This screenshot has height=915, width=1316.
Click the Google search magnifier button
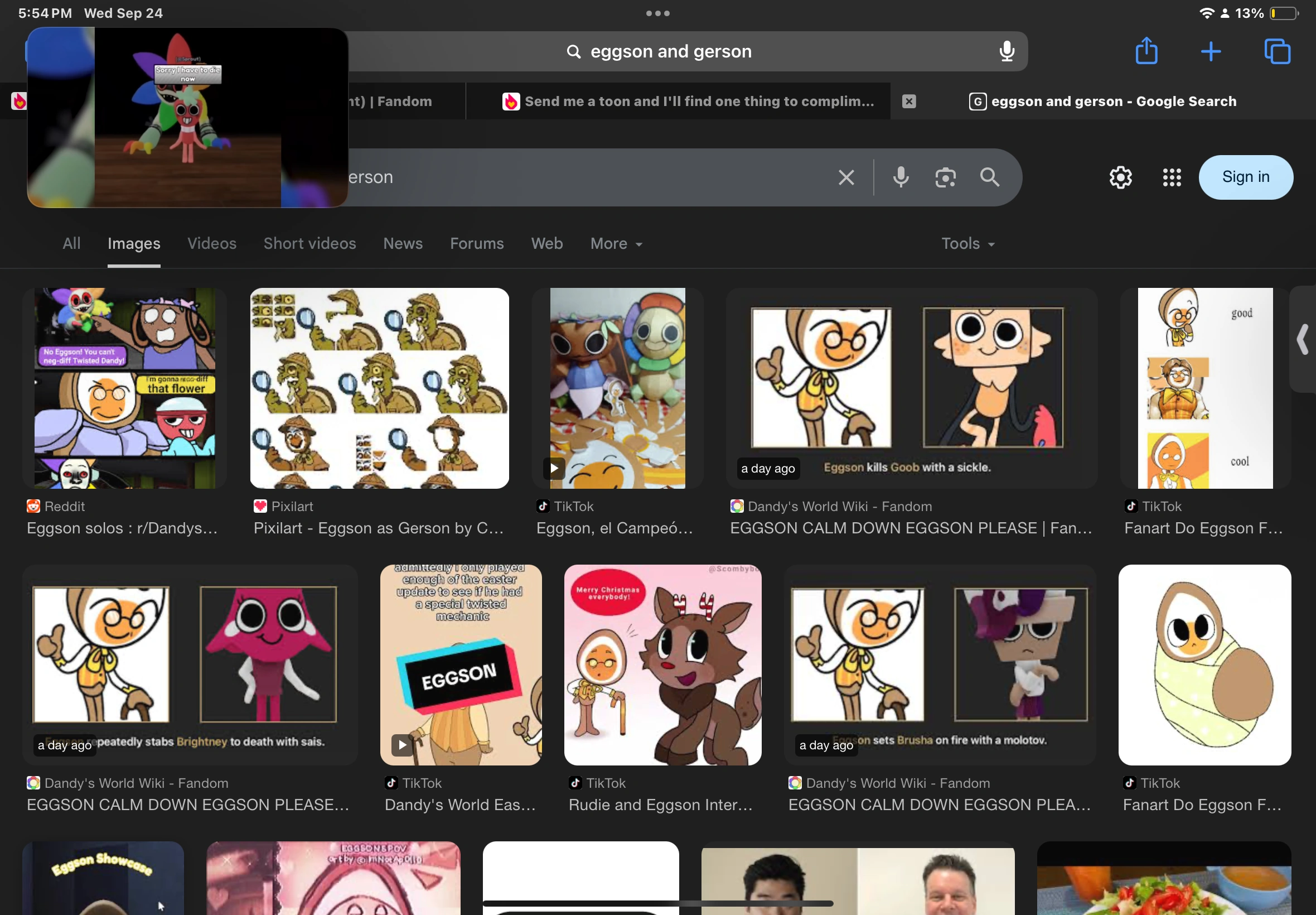pyautogui.click(x=989, y=177)
